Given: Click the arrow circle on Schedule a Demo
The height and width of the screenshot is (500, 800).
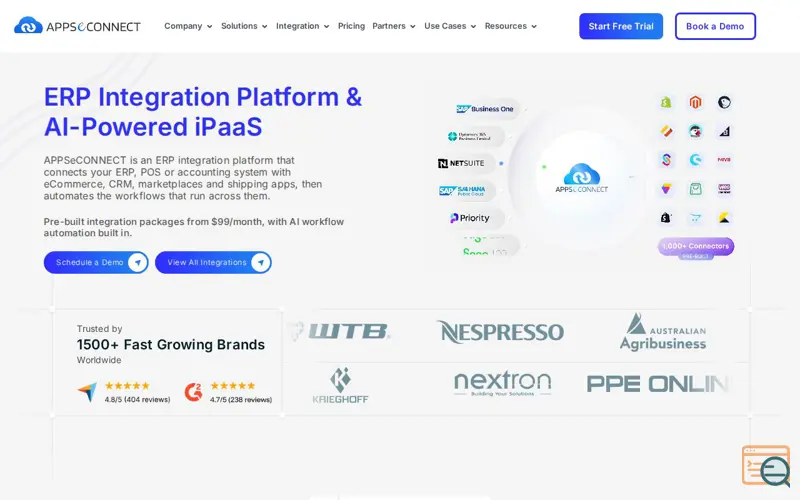Looking at the screenshot, I should 137,262.
